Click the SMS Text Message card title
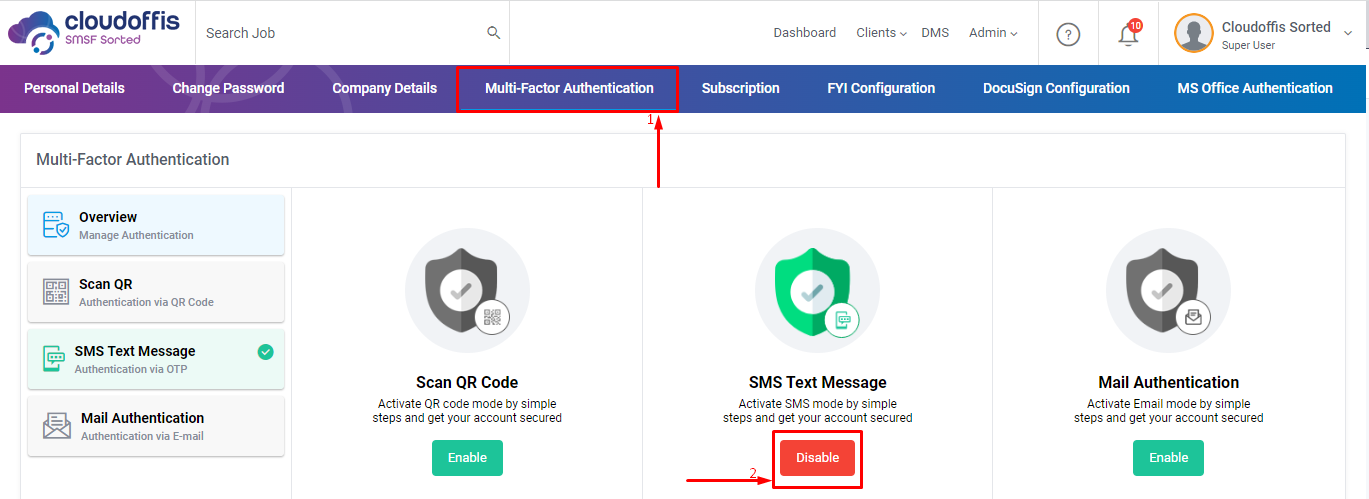Image resolution: width=1369 pixels, height=499 pixels. click(x=818, y=382)
